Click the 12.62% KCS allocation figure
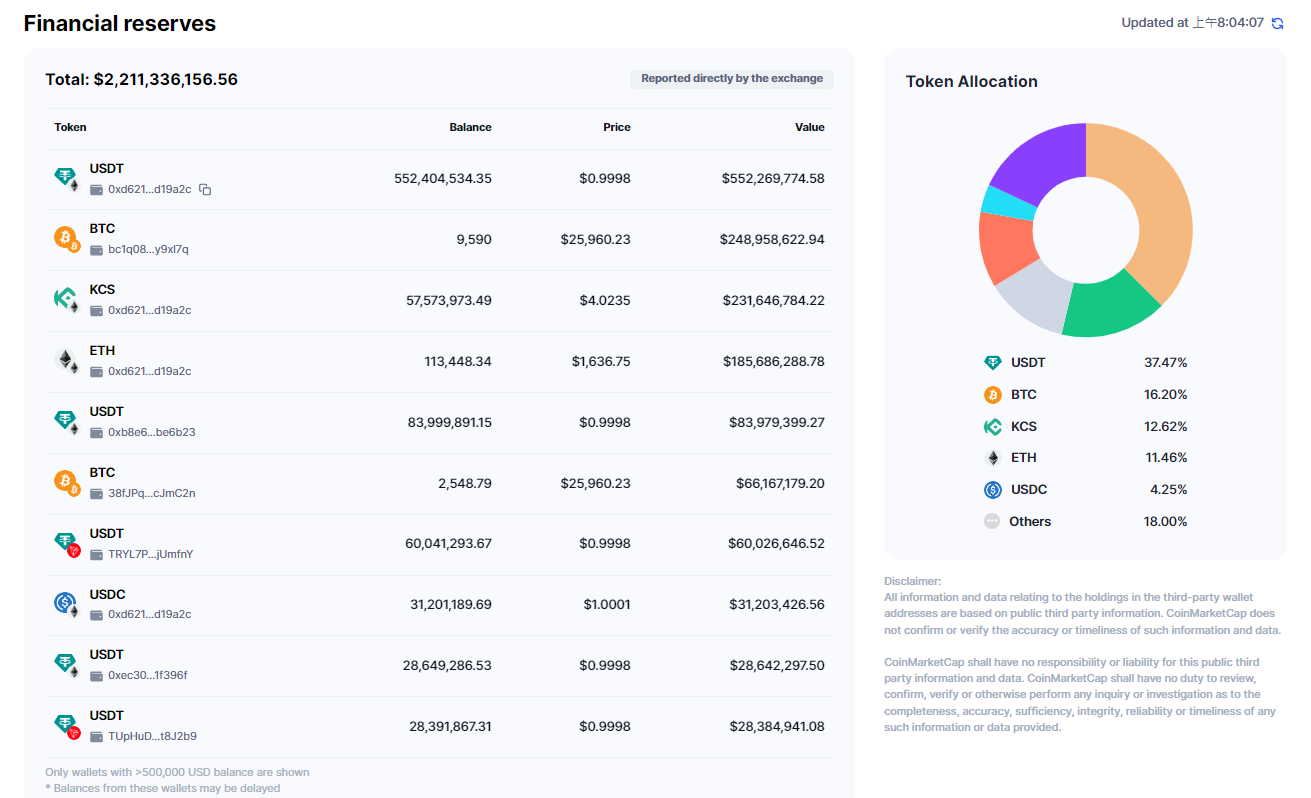Screen dimensions: 1311x798 (x=1166, y=426)
